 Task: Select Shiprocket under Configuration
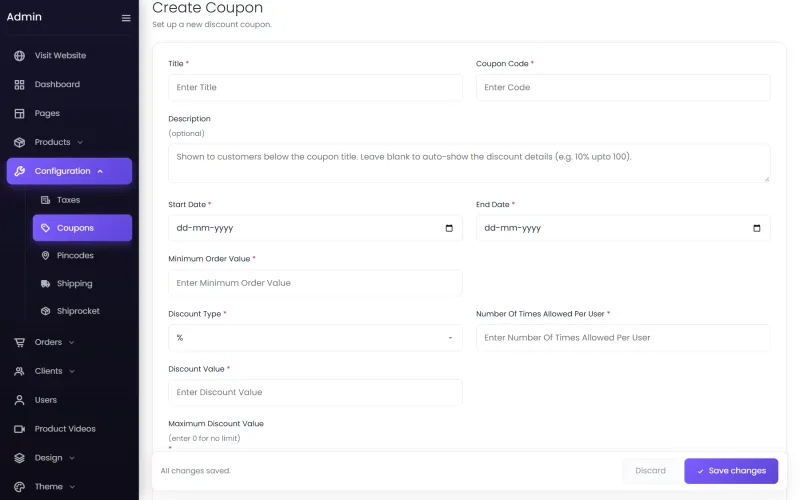[x=83, y=311]
